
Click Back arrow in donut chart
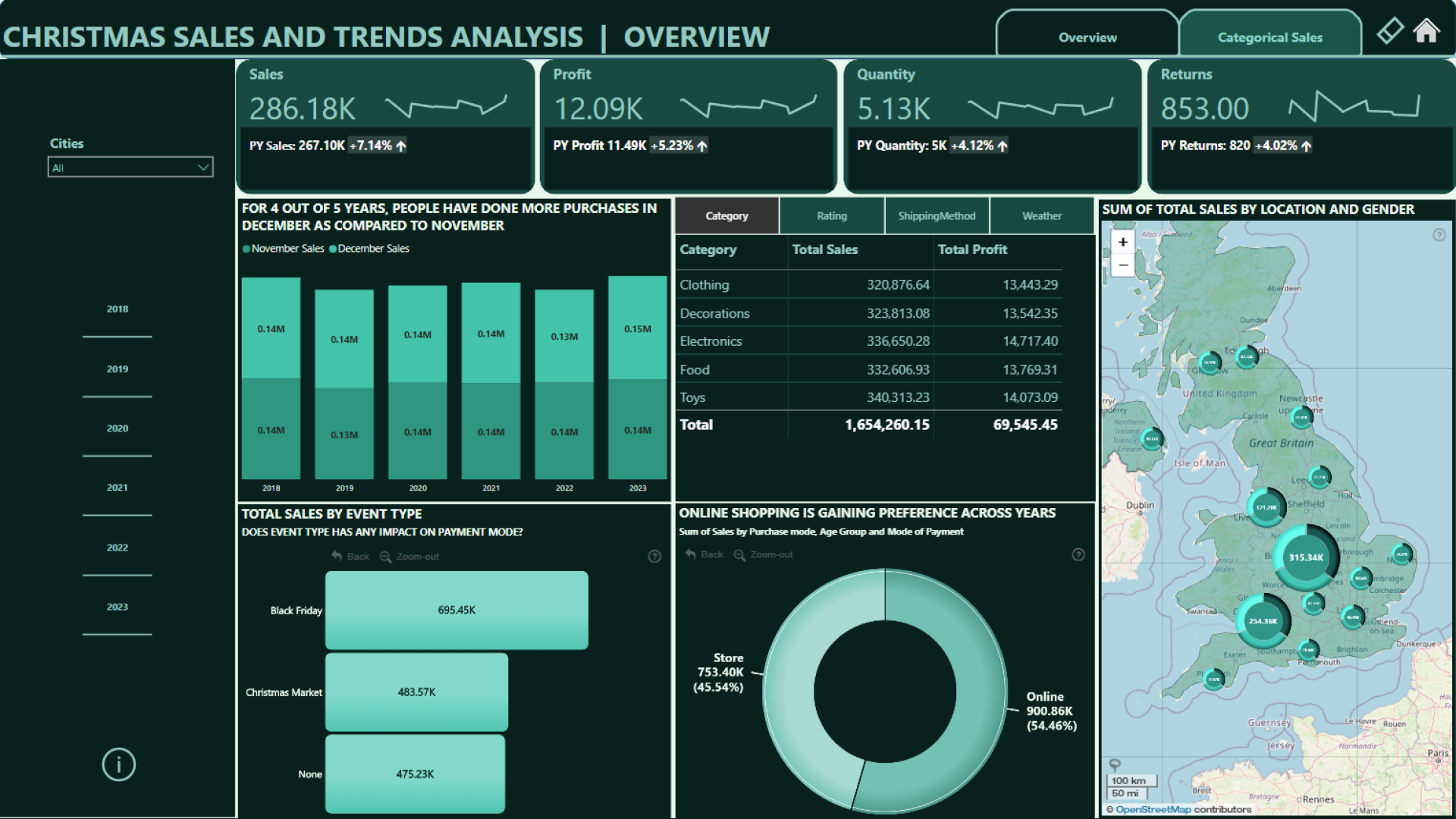tap(704, 555)
